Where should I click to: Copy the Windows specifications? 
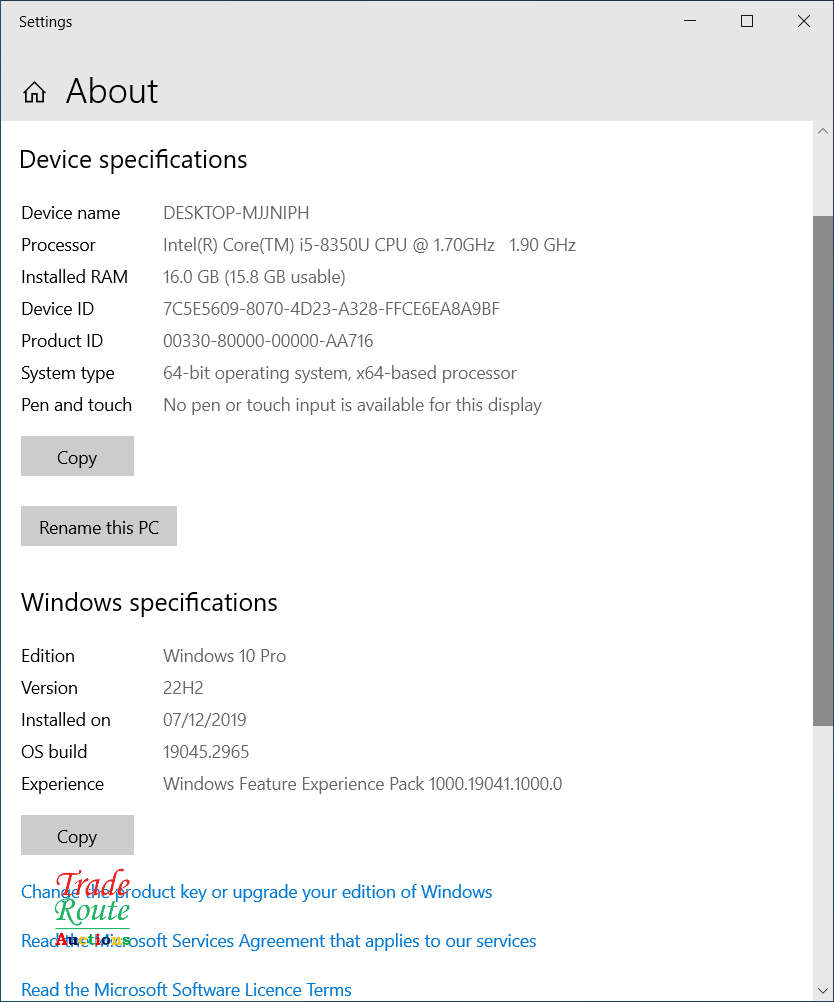point(77,836)
